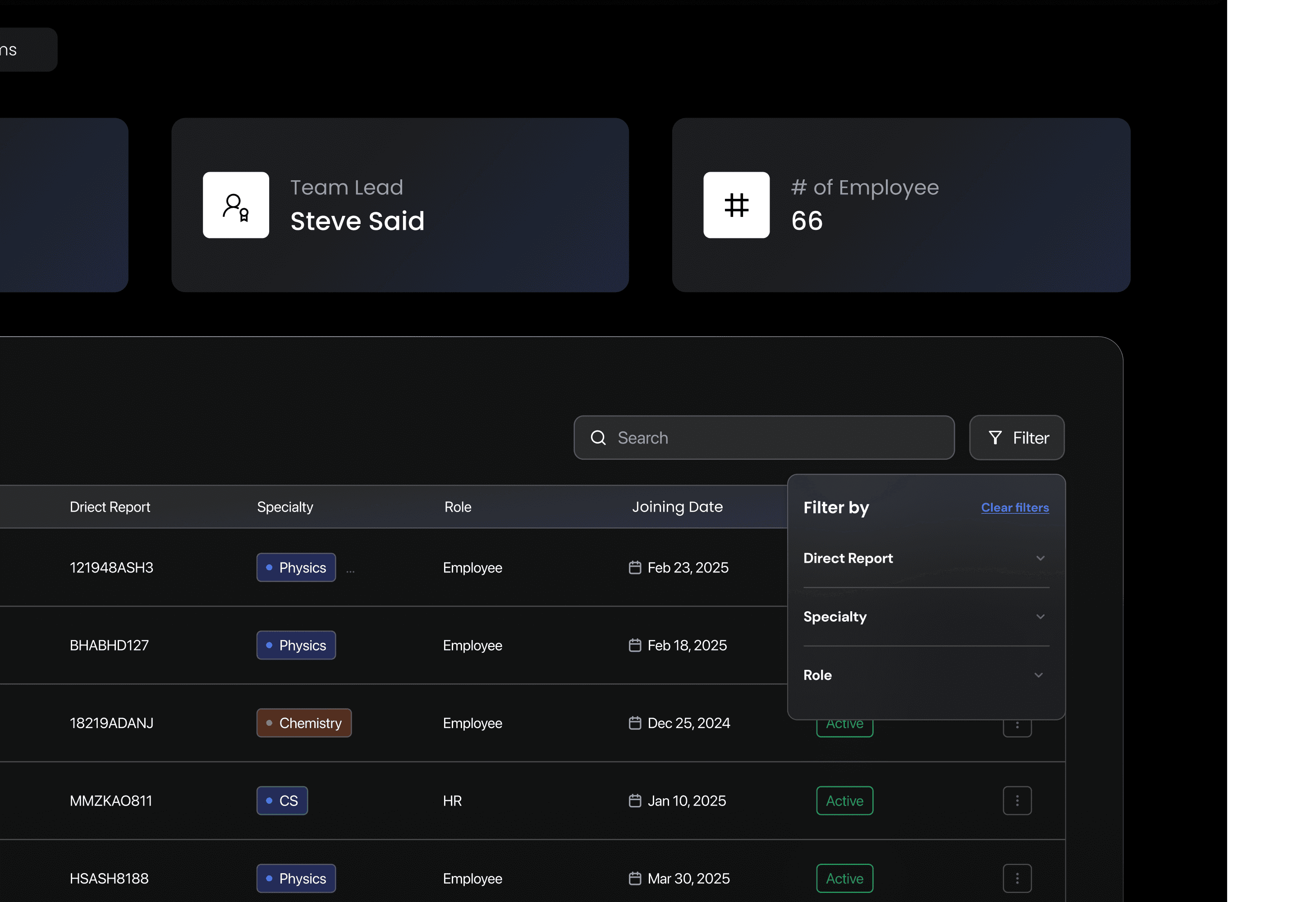Screen dimensions: 1316x902
Task: Expand the Role filter section
Action: [1037, 675]
